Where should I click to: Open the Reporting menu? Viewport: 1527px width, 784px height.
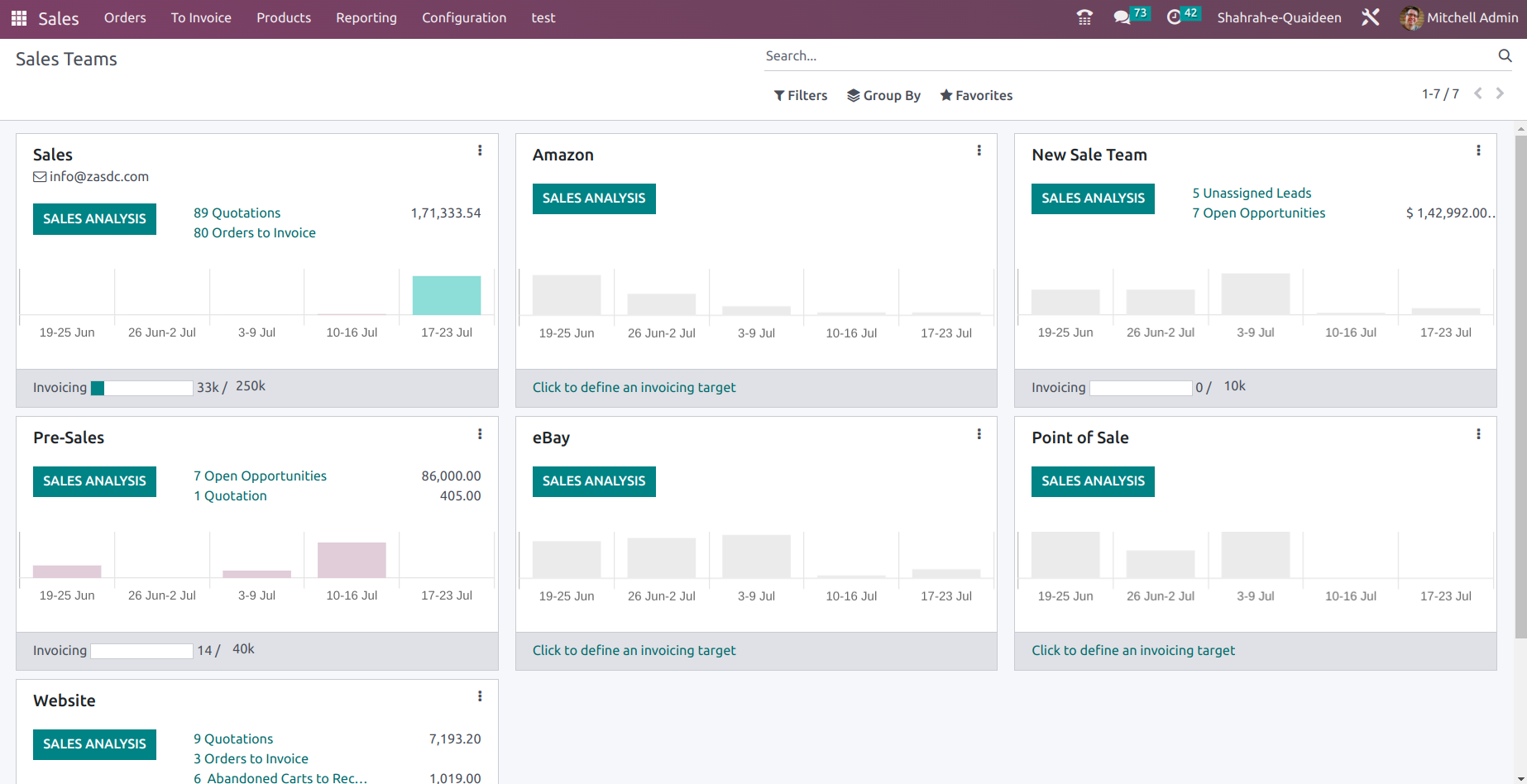pyautogui.click(x=366, y=17)
